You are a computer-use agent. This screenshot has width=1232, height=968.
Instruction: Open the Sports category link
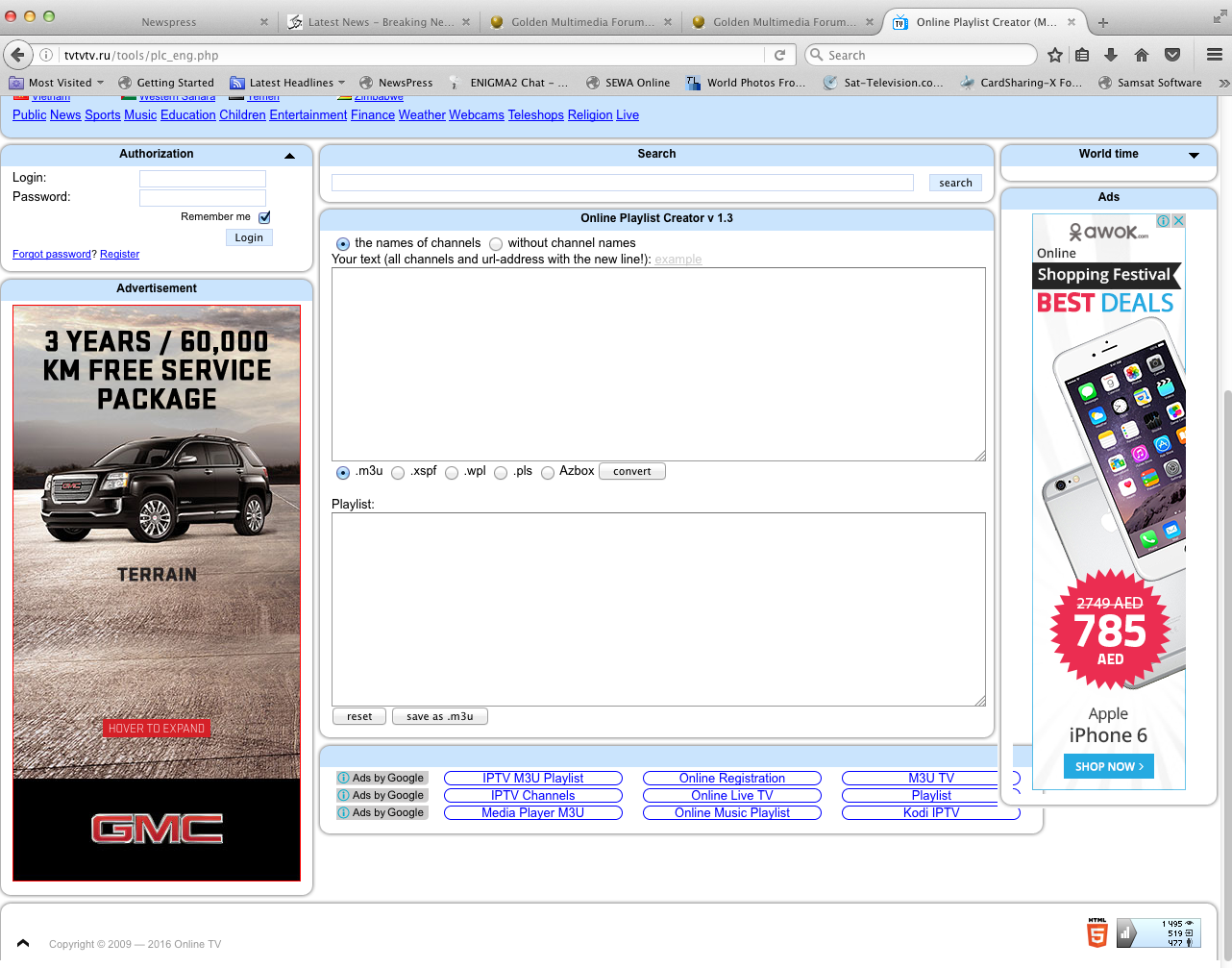pyautogui.click(x=103, y=114)
